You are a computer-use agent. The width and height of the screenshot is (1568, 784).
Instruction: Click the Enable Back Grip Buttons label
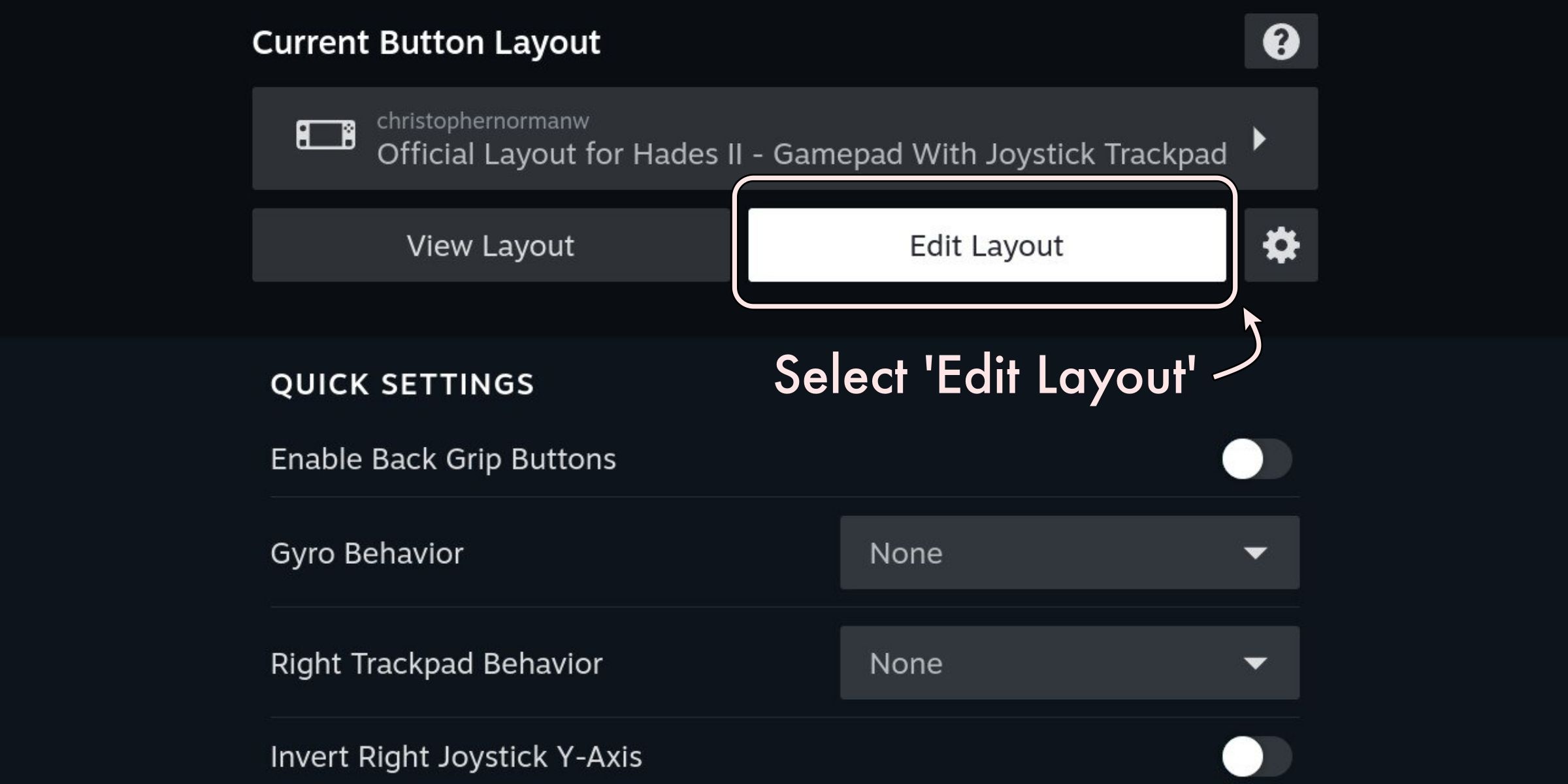tap(443, 459)
